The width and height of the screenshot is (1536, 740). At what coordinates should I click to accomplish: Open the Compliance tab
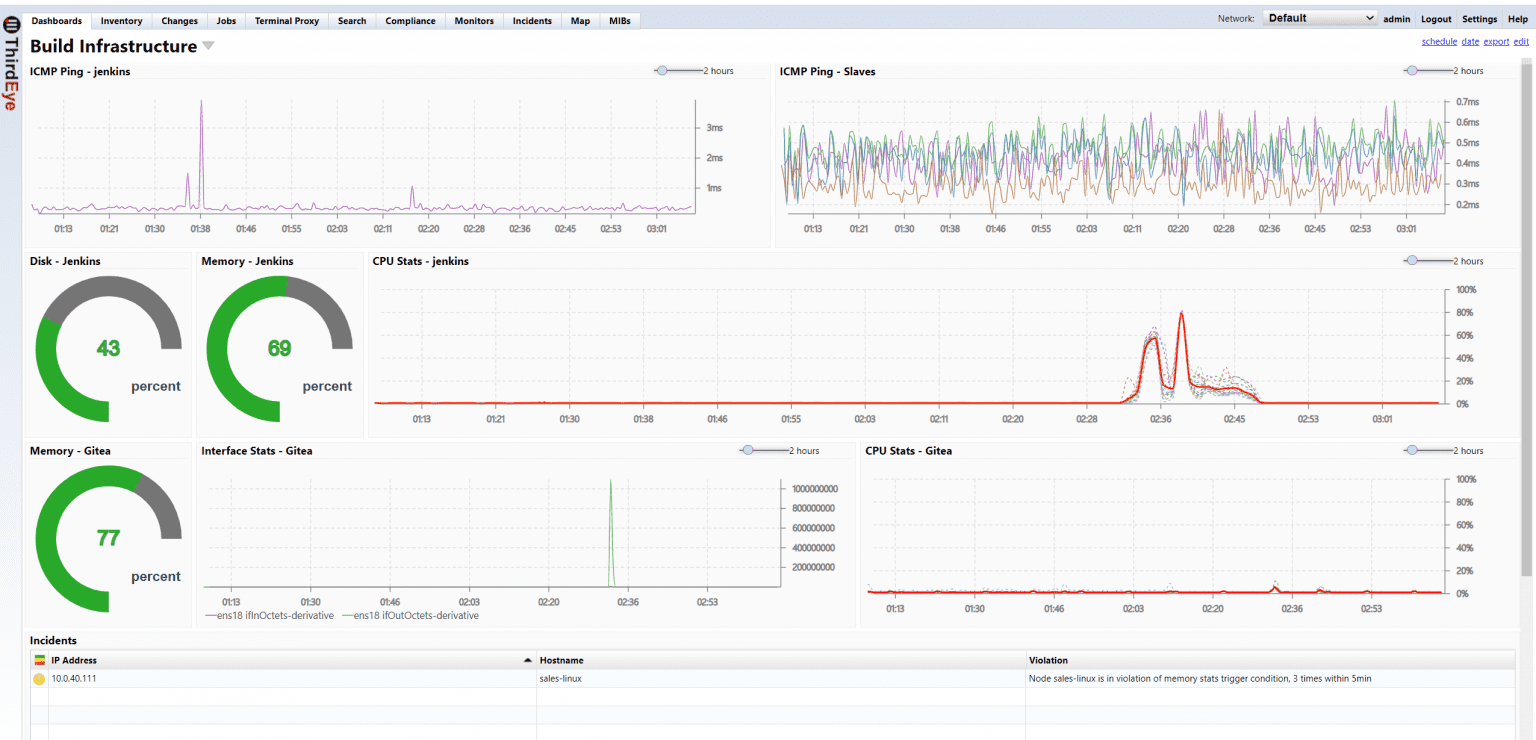click(410, 21)
